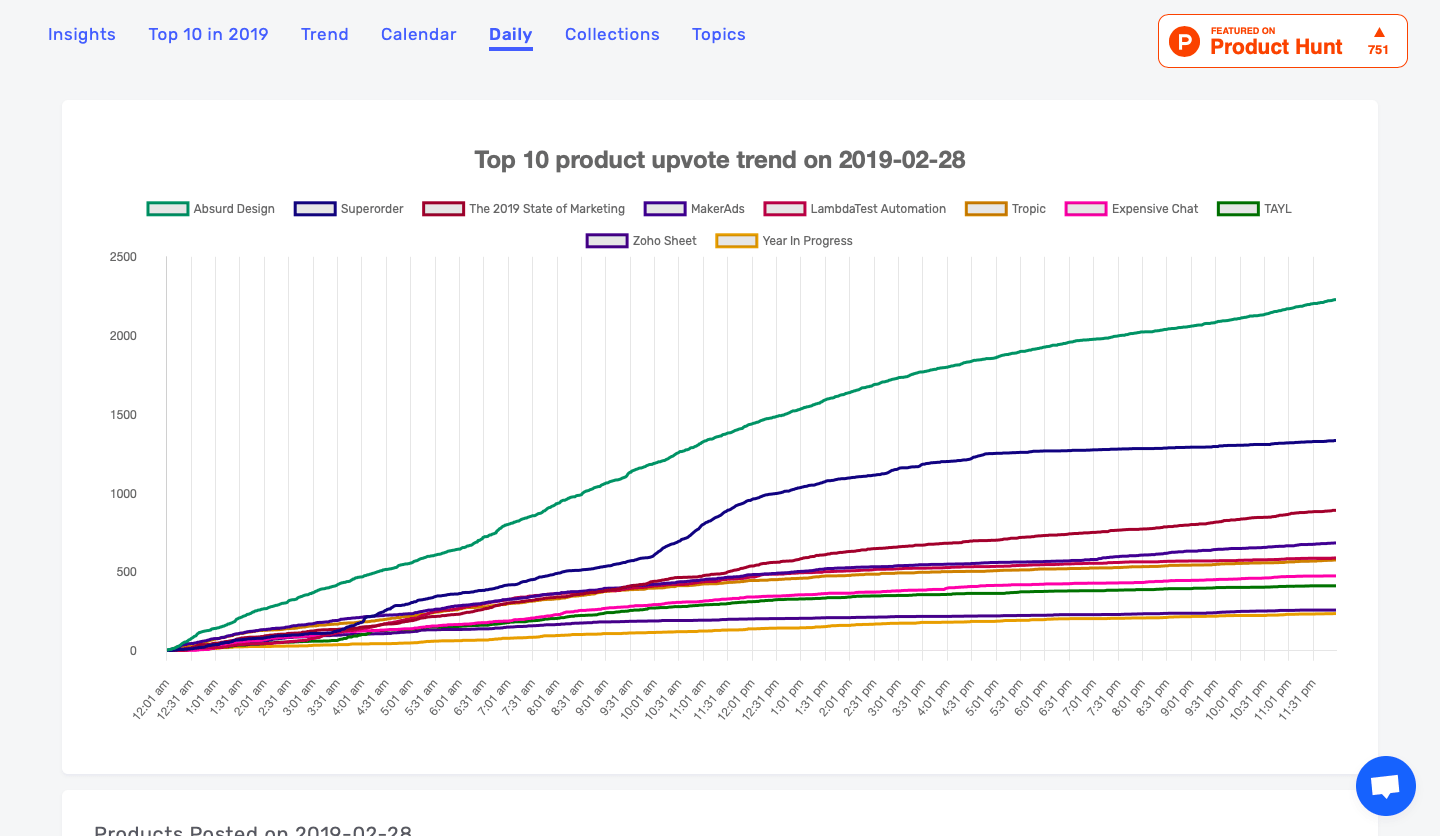The width and height of the screenshot is (1440, 836).
Task: Open the Collections link
Action: point(612,34)
